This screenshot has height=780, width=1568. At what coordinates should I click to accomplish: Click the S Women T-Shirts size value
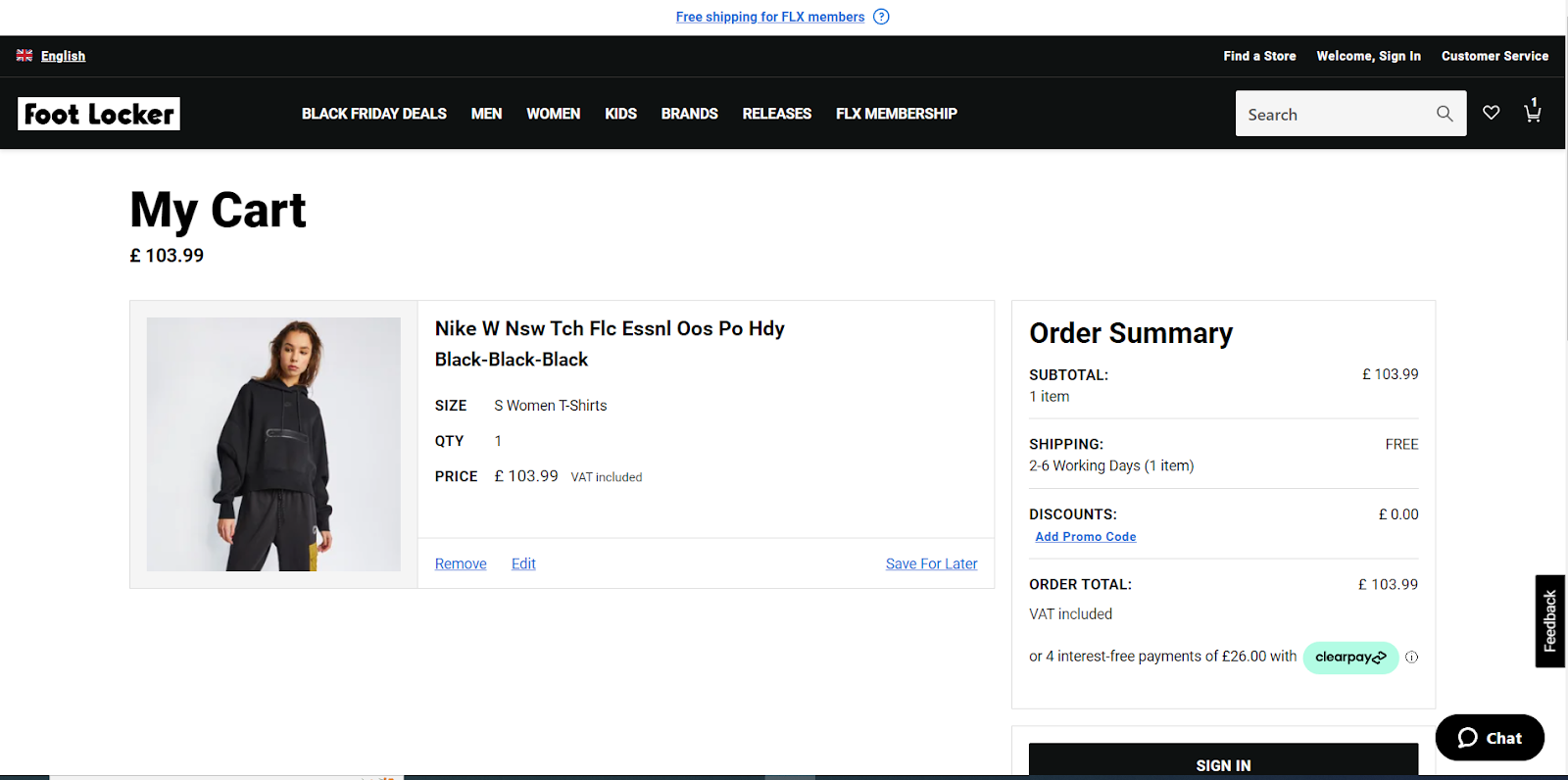click(x=550, y=406)
